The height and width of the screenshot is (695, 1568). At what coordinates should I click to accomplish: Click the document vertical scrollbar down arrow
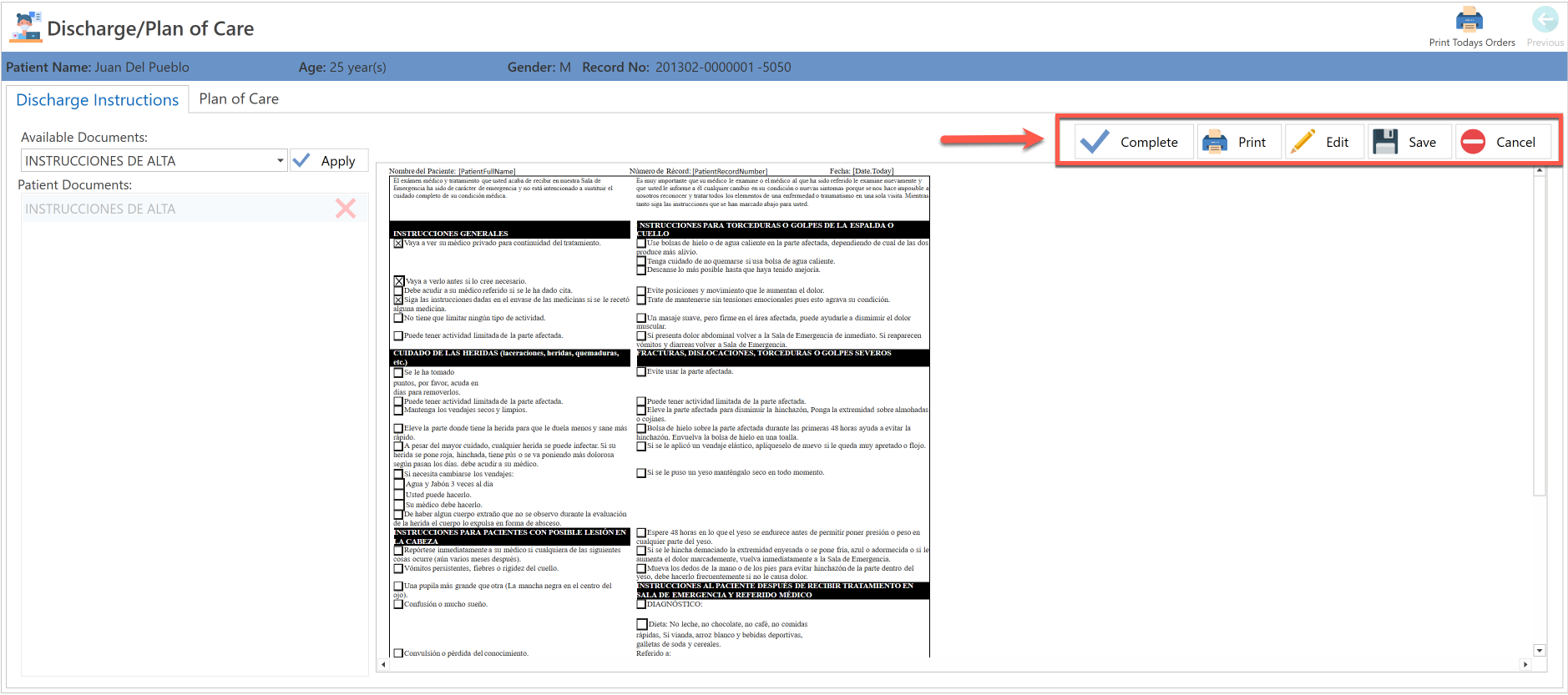click(1540, 651)
